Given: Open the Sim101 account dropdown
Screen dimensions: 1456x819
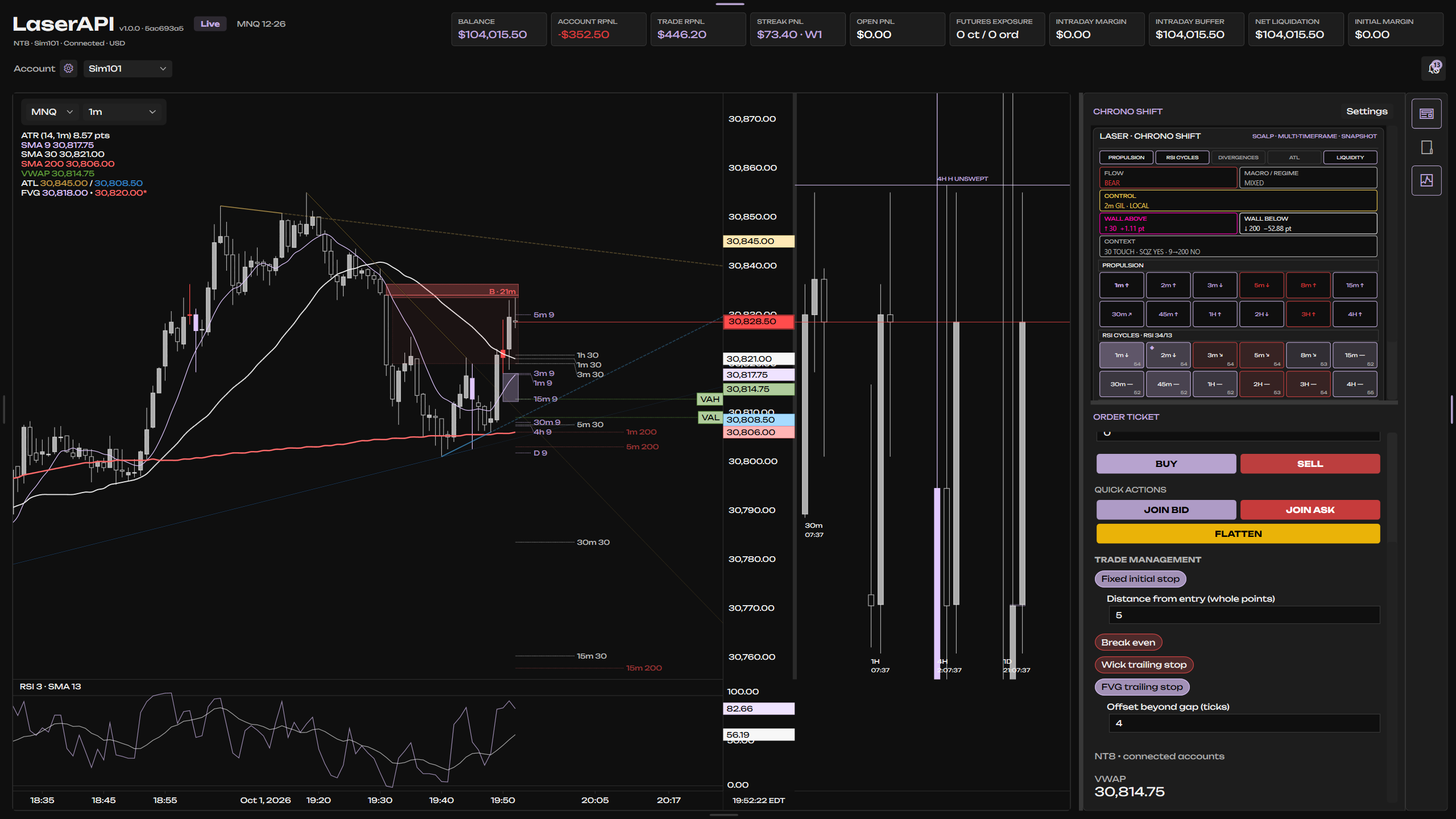Looking at the screenshot, I should pyautogui.click(x=127, y=69).
